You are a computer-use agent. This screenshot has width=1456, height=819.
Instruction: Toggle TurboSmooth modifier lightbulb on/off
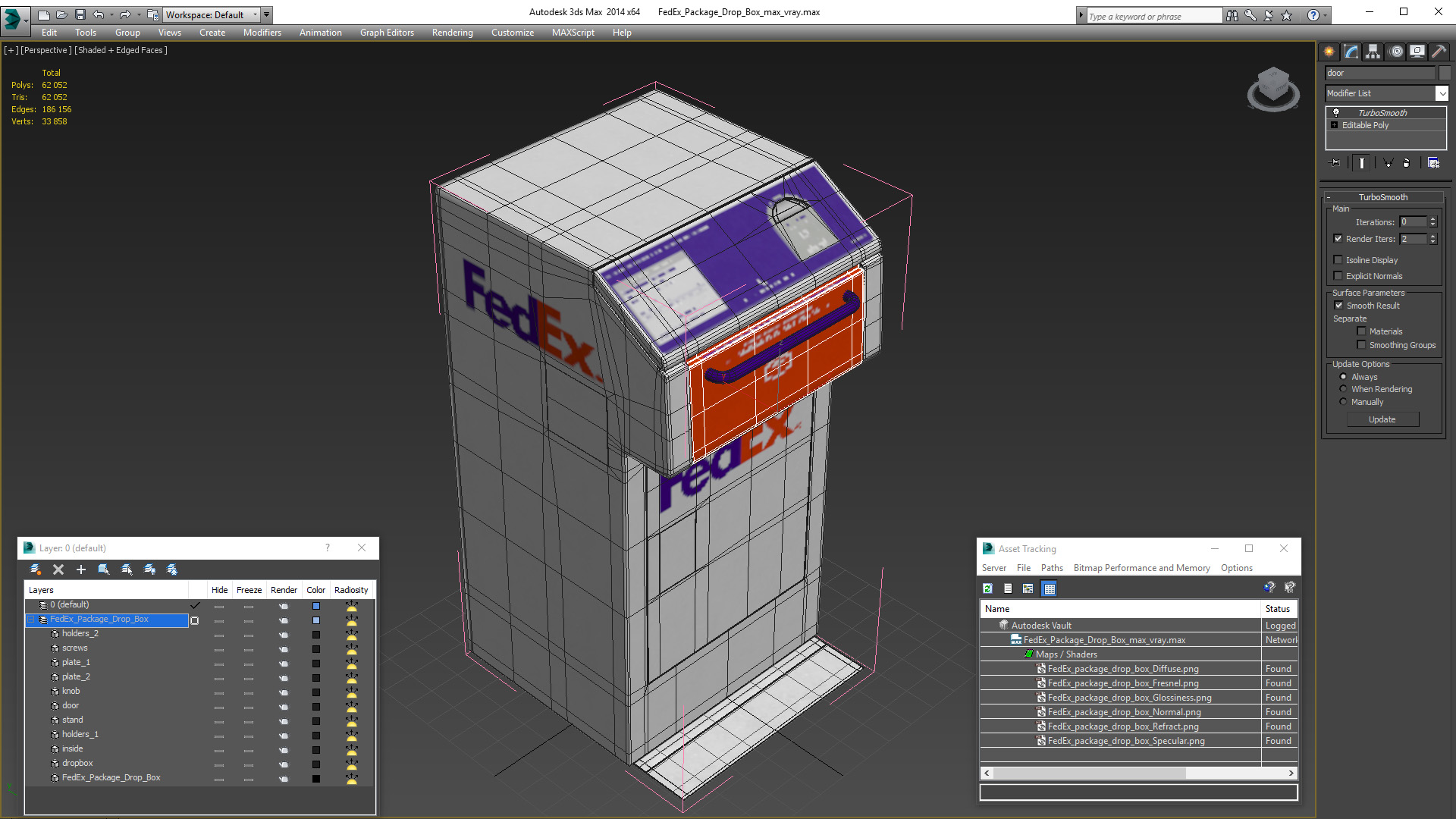tap(1336, 112)
